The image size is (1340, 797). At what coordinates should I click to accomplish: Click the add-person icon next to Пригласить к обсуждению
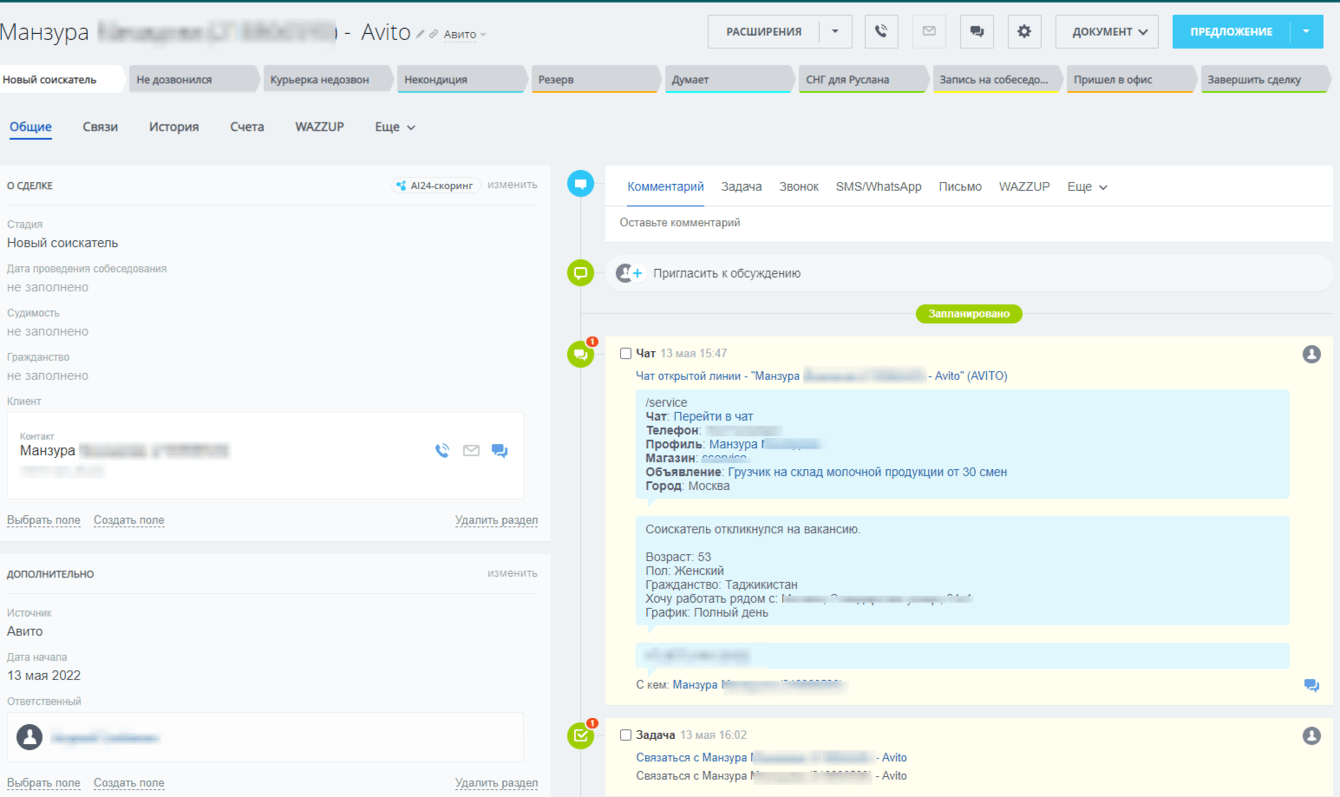[x=629, y=273]
